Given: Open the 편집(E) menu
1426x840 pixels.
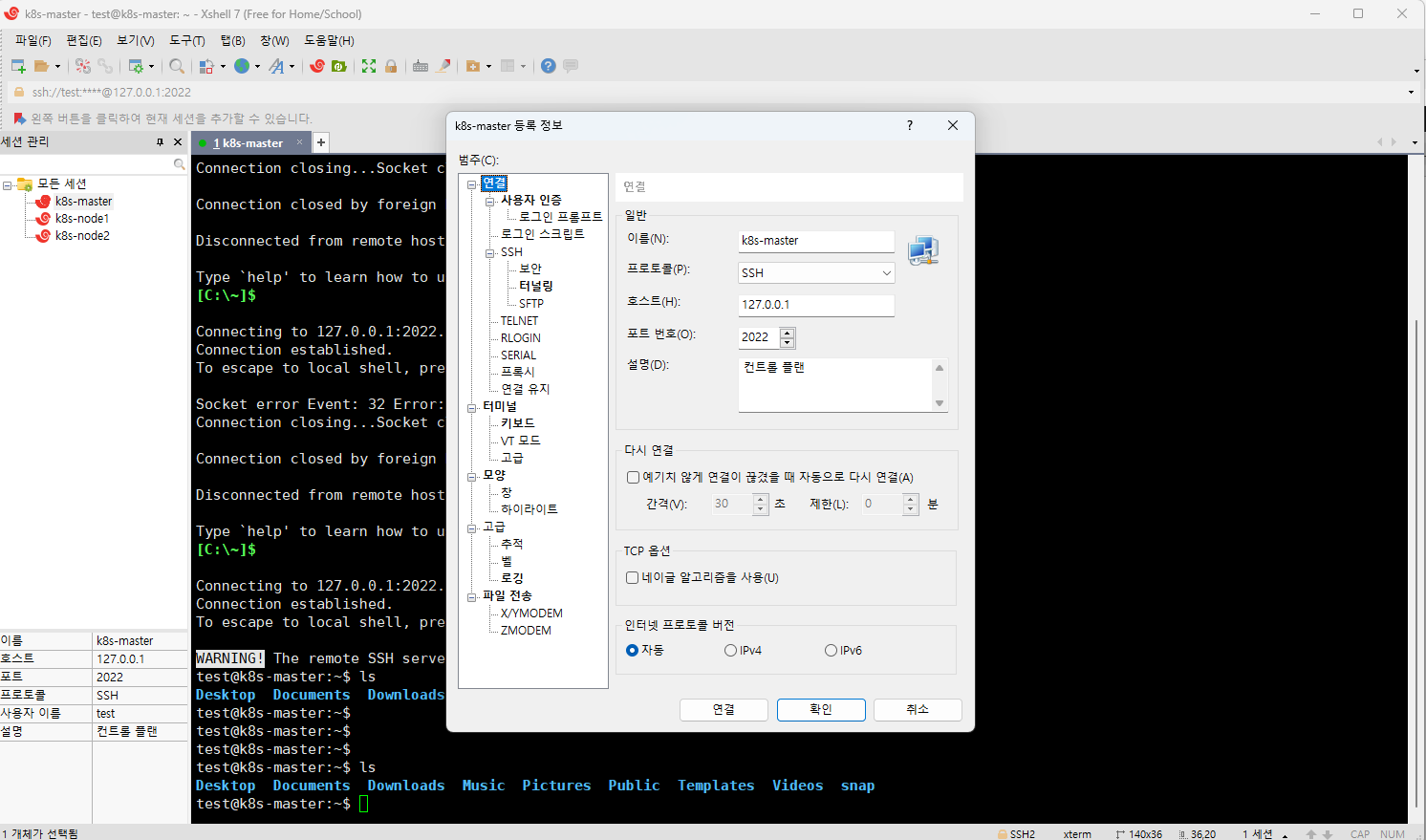Looking at the screenshot, I should click(x=84, y=41).
